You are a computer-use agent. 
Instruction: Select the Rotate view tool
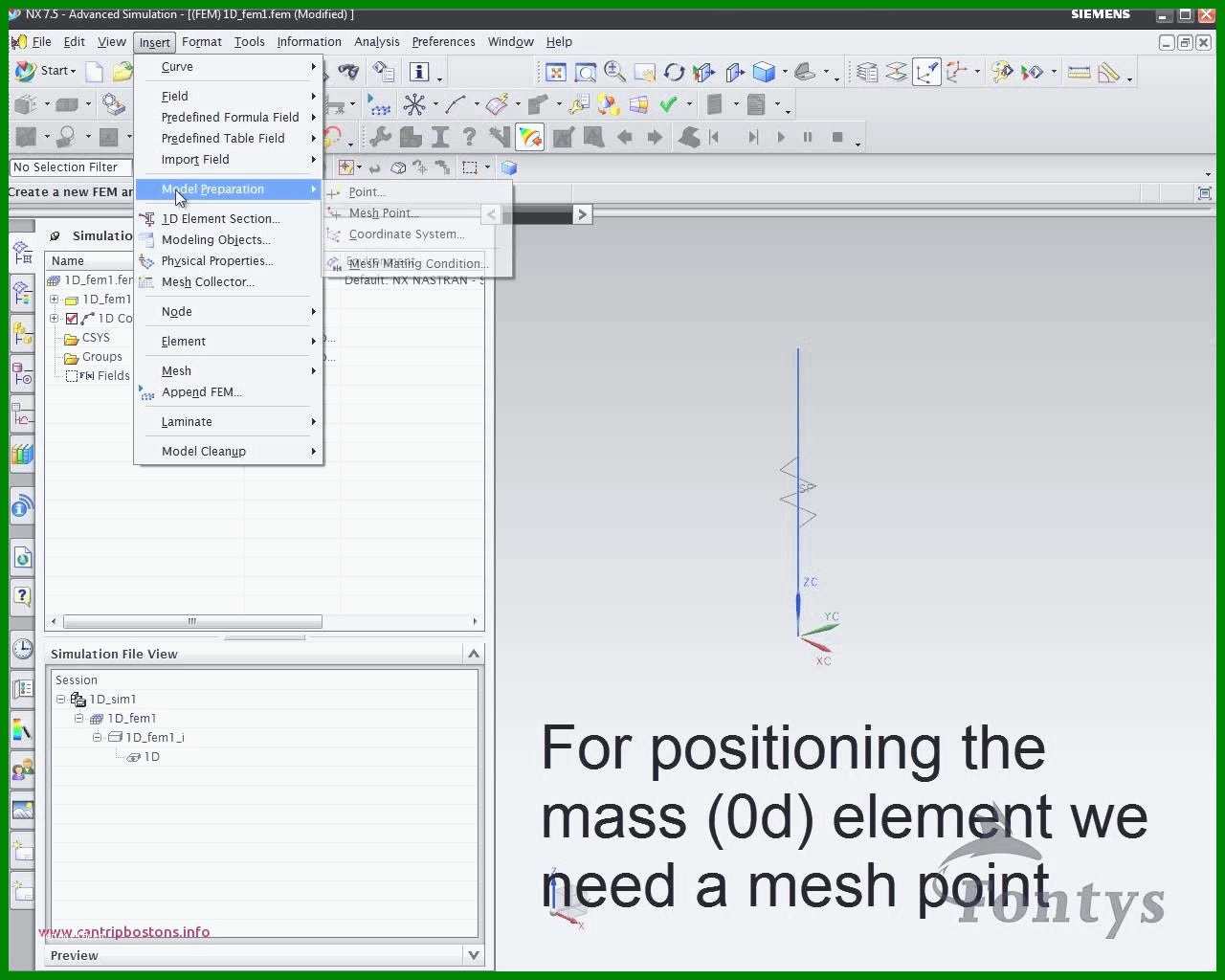point(674,72)
